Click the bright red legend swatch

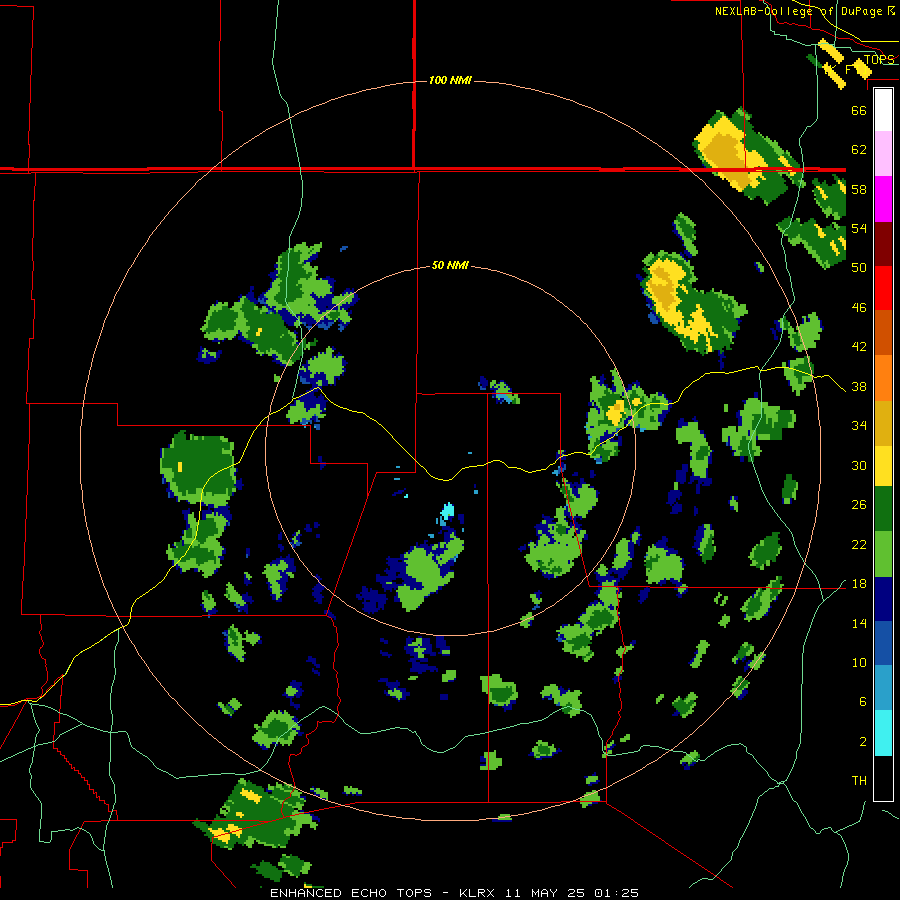(883, 288)
